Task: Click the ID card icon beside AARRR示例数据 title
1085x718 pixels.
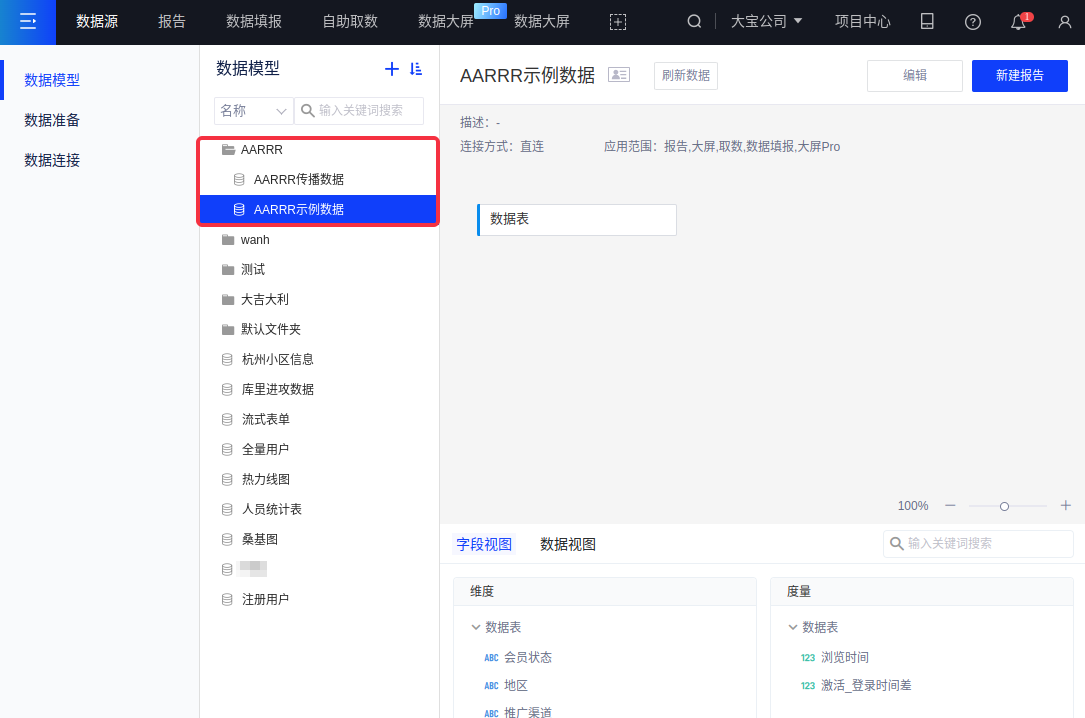Action: [619, 75]
